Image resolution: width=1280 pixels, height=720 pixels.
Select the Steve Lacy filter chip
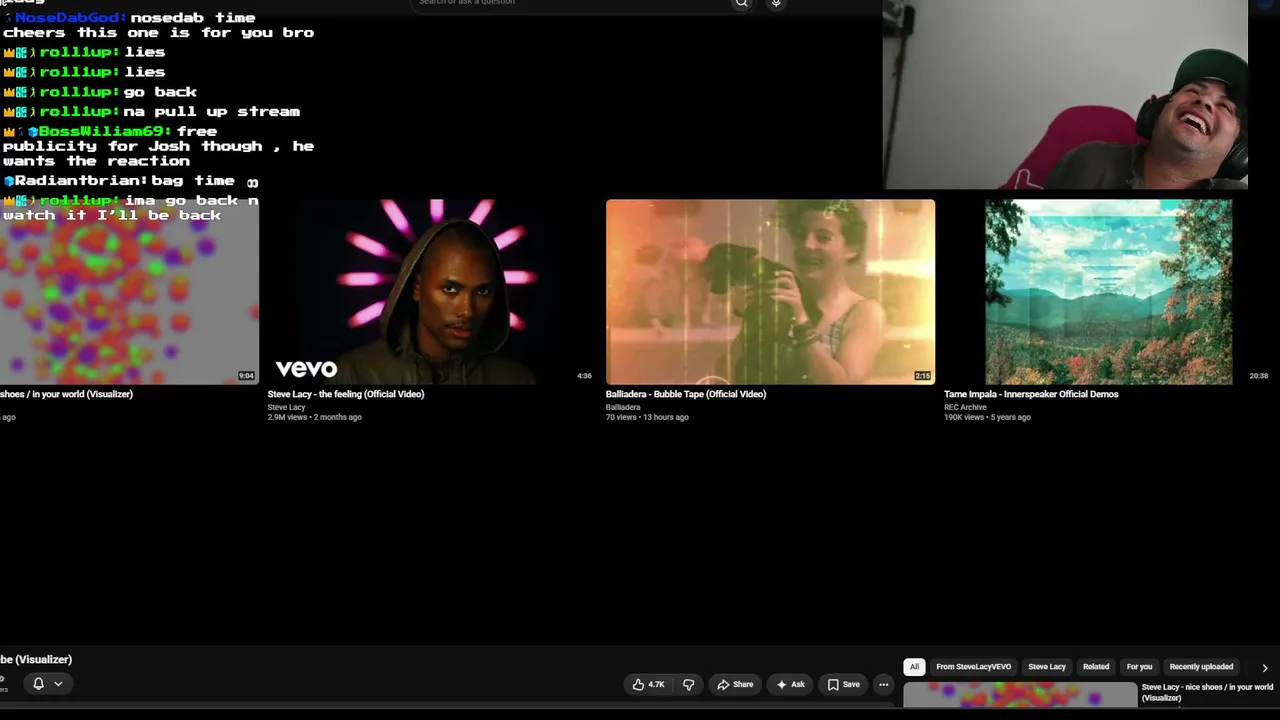(1047, 667)
